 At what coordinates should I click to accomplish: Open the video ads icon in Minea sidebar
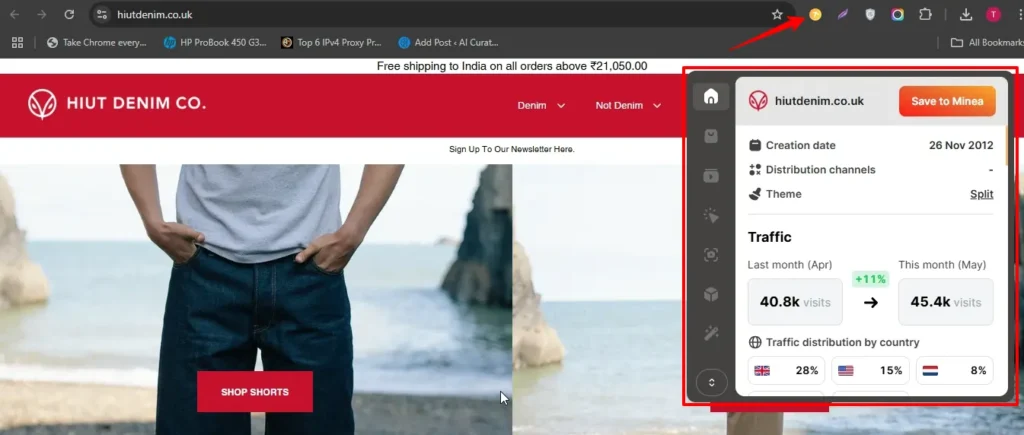click(711, 176)
